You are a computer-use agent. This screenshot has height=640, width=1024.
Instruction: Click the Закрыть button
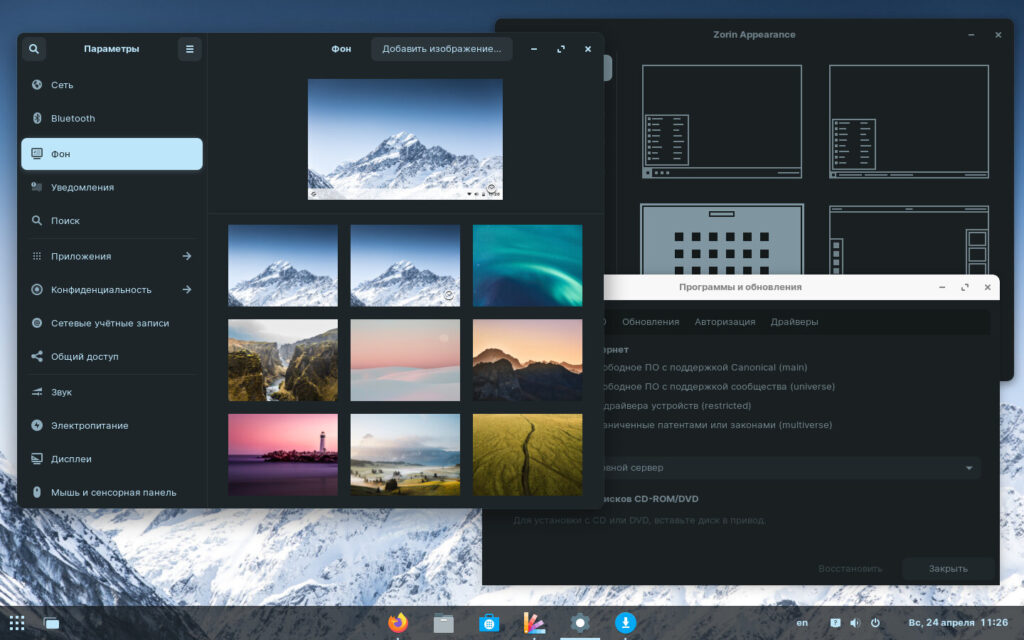click(948, 569)
